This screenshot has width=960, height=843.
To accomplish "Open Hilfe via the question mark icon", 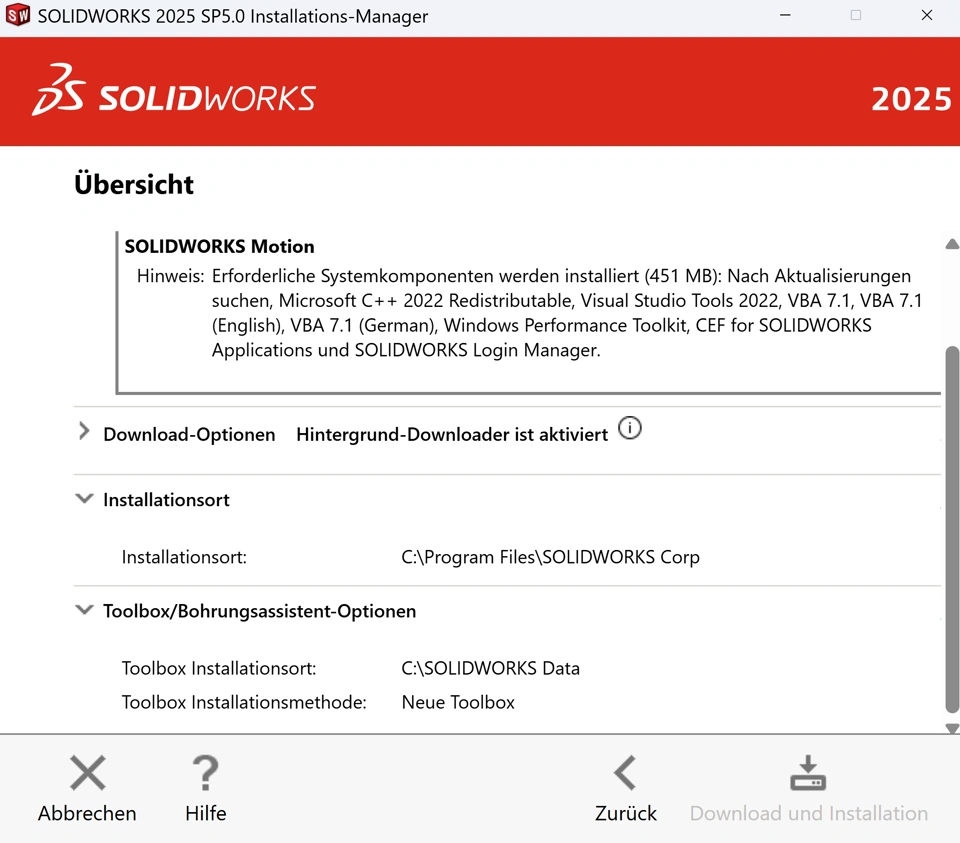I will [x=206, y=773].
